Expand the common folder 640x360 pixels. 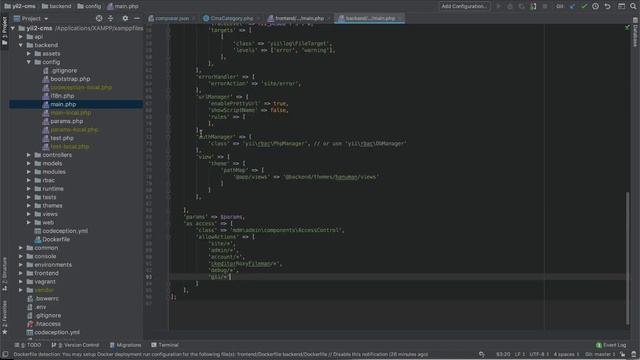click(21, 248)
